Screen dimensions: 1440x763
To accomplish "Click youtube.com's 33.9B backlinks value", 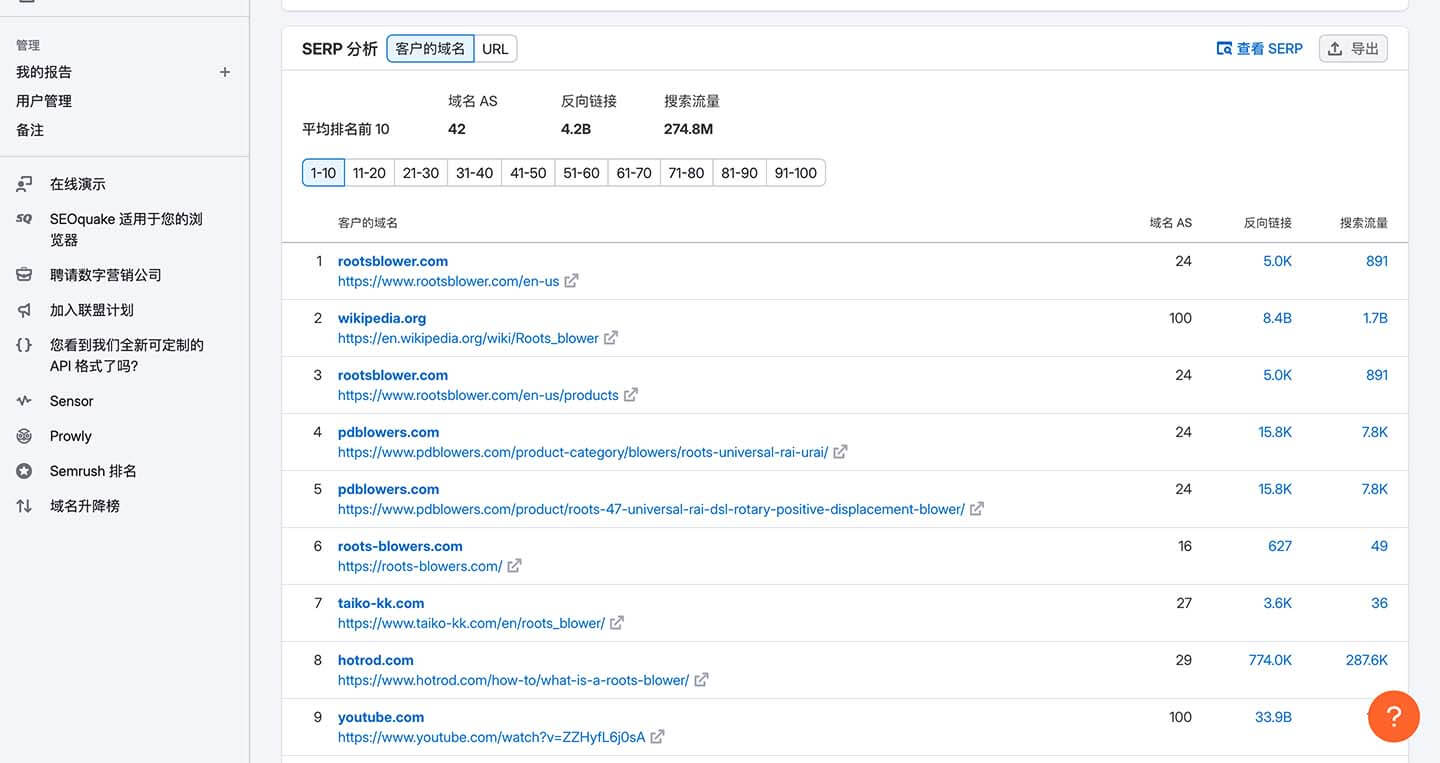I will click(1273, 717).
